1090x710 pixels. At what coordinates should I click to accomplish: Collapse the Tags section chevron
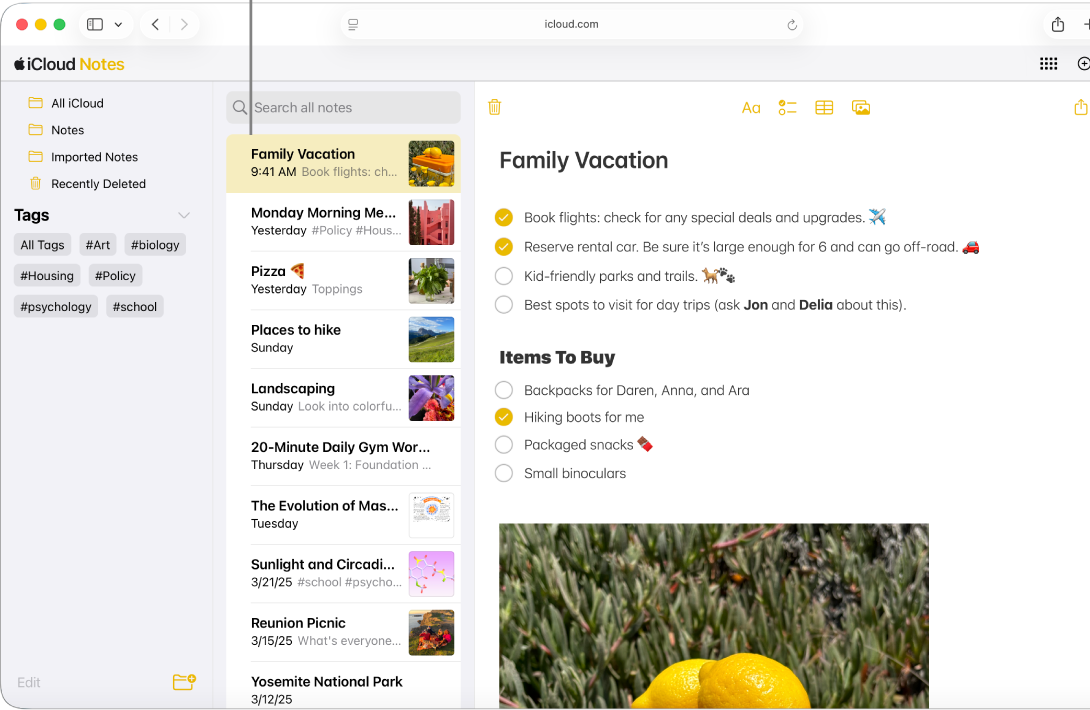click(x=184, y=216)
